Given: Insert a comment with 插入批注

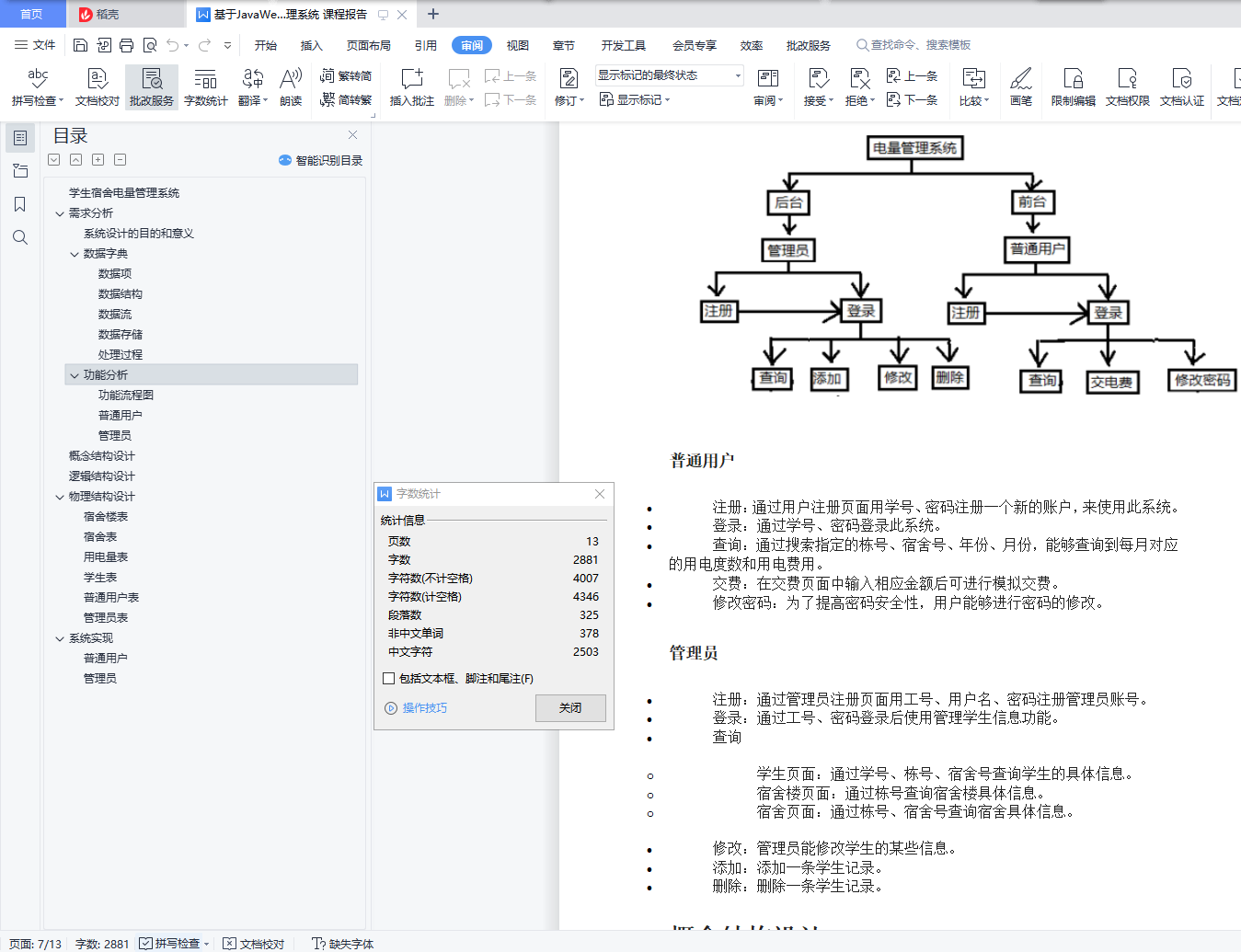Looking at the screenshot, I should click(411, 87).
